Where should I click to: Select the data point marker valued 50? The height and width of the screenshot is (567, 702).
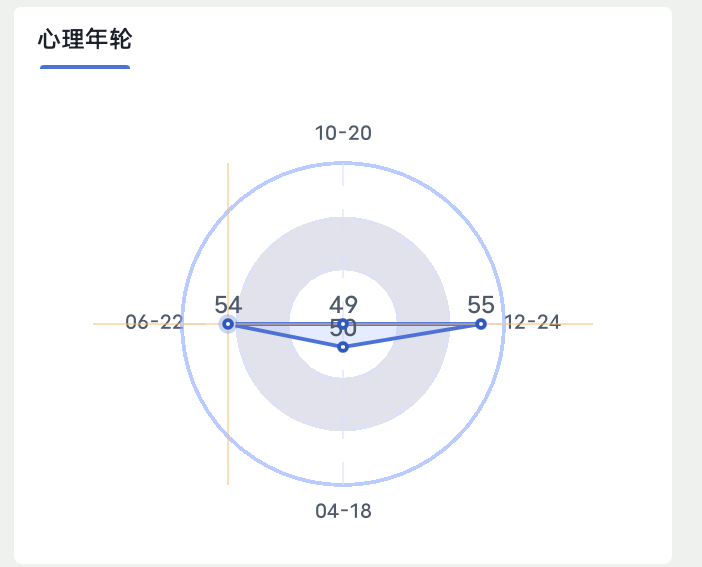343,347
